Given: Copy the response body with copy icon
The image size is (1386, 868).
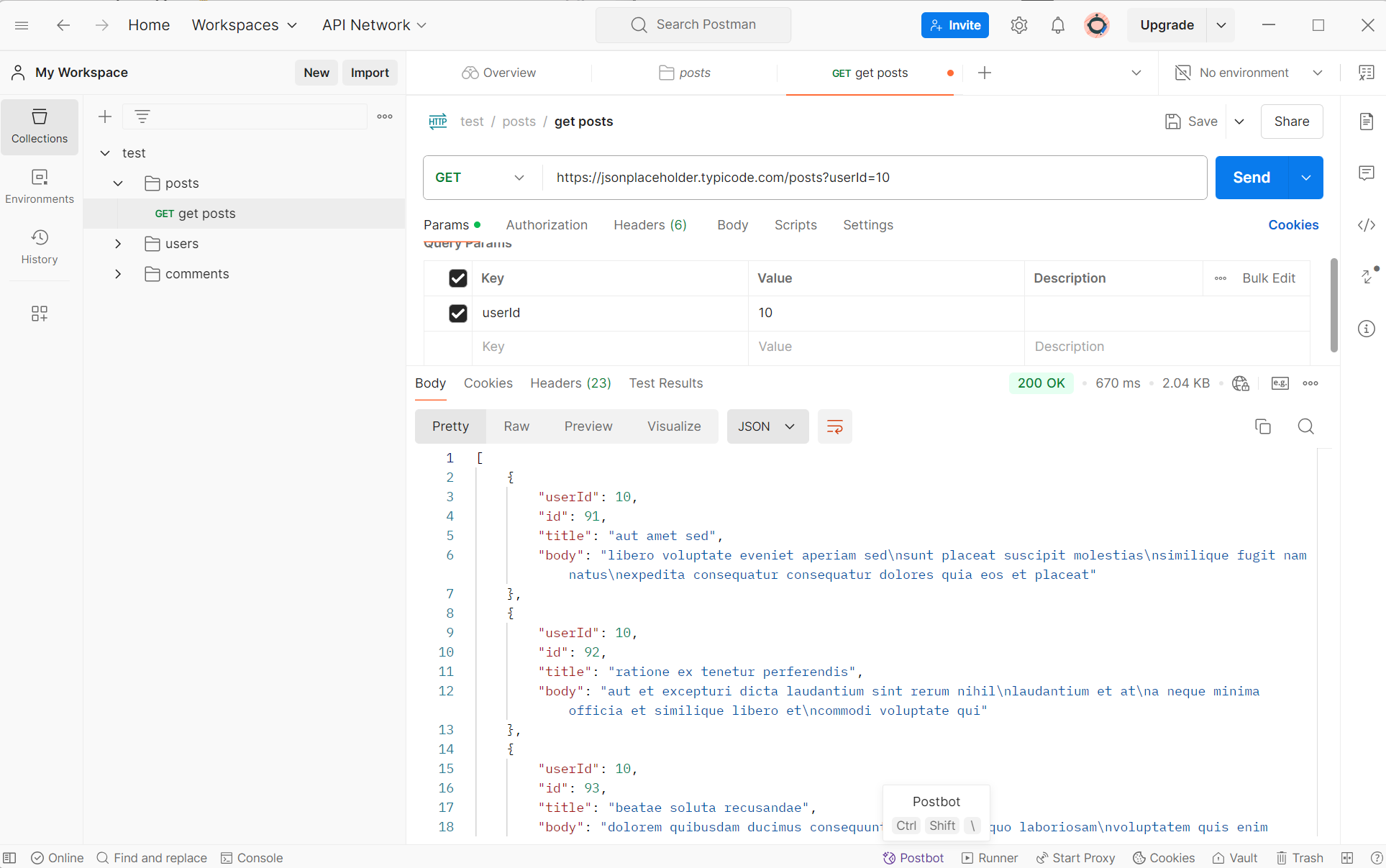Looking at the screenshot, I should click(x=1262, y=426).
